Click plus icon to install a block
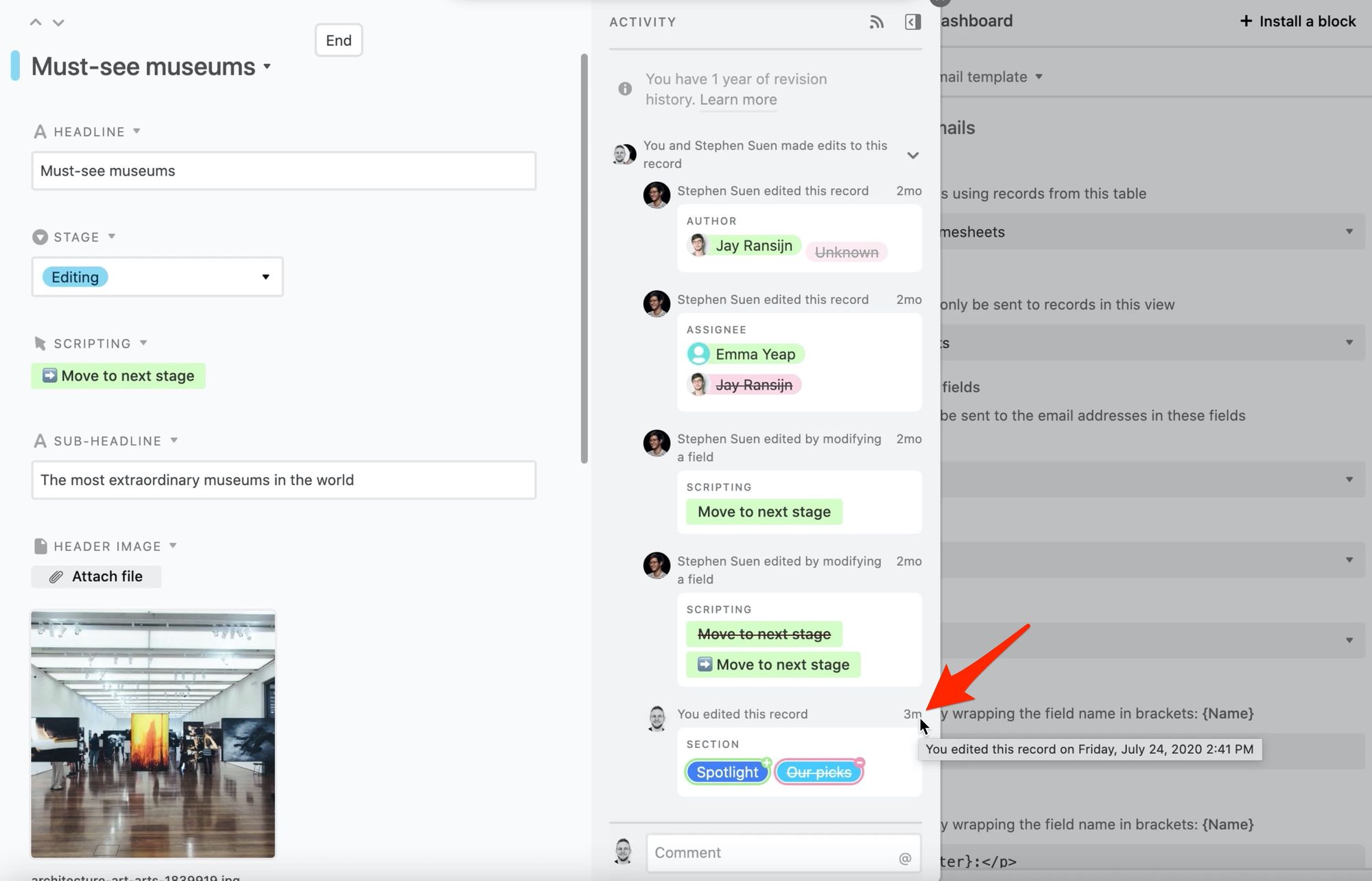Viewport: 1372px width, 881px height. click(1246, 21)
